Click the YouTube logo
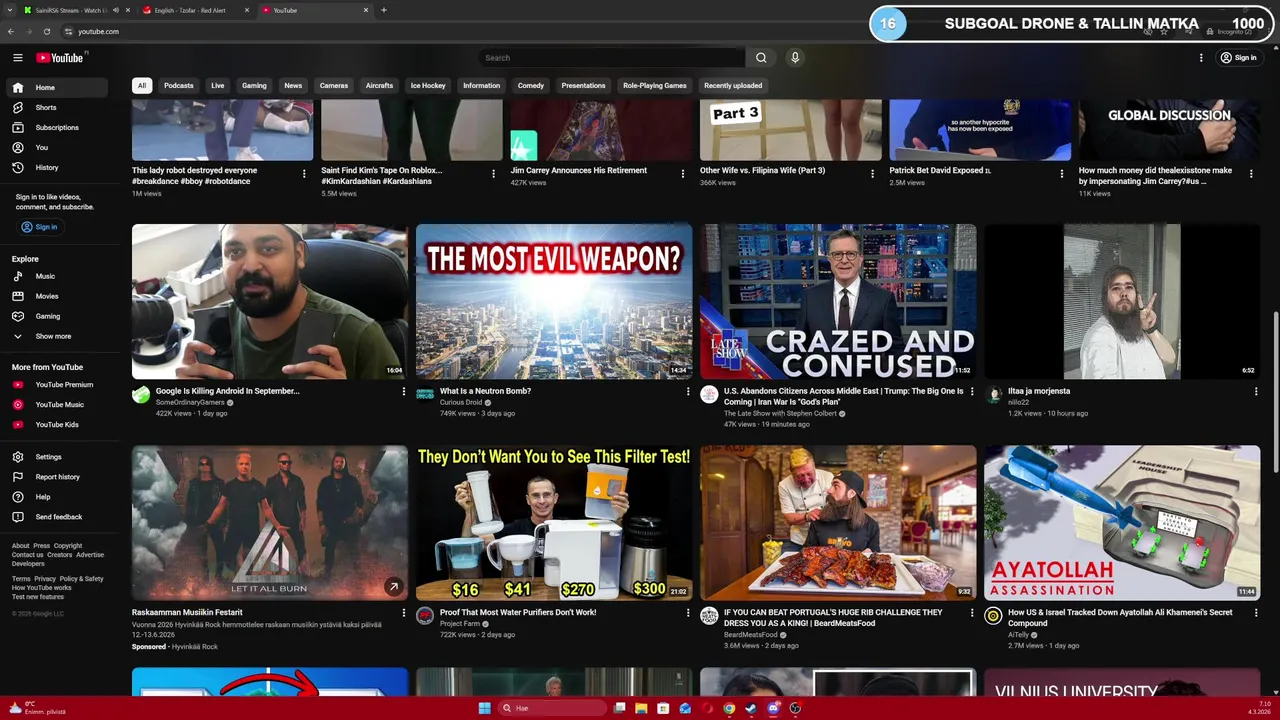 [x=62, y=58]
